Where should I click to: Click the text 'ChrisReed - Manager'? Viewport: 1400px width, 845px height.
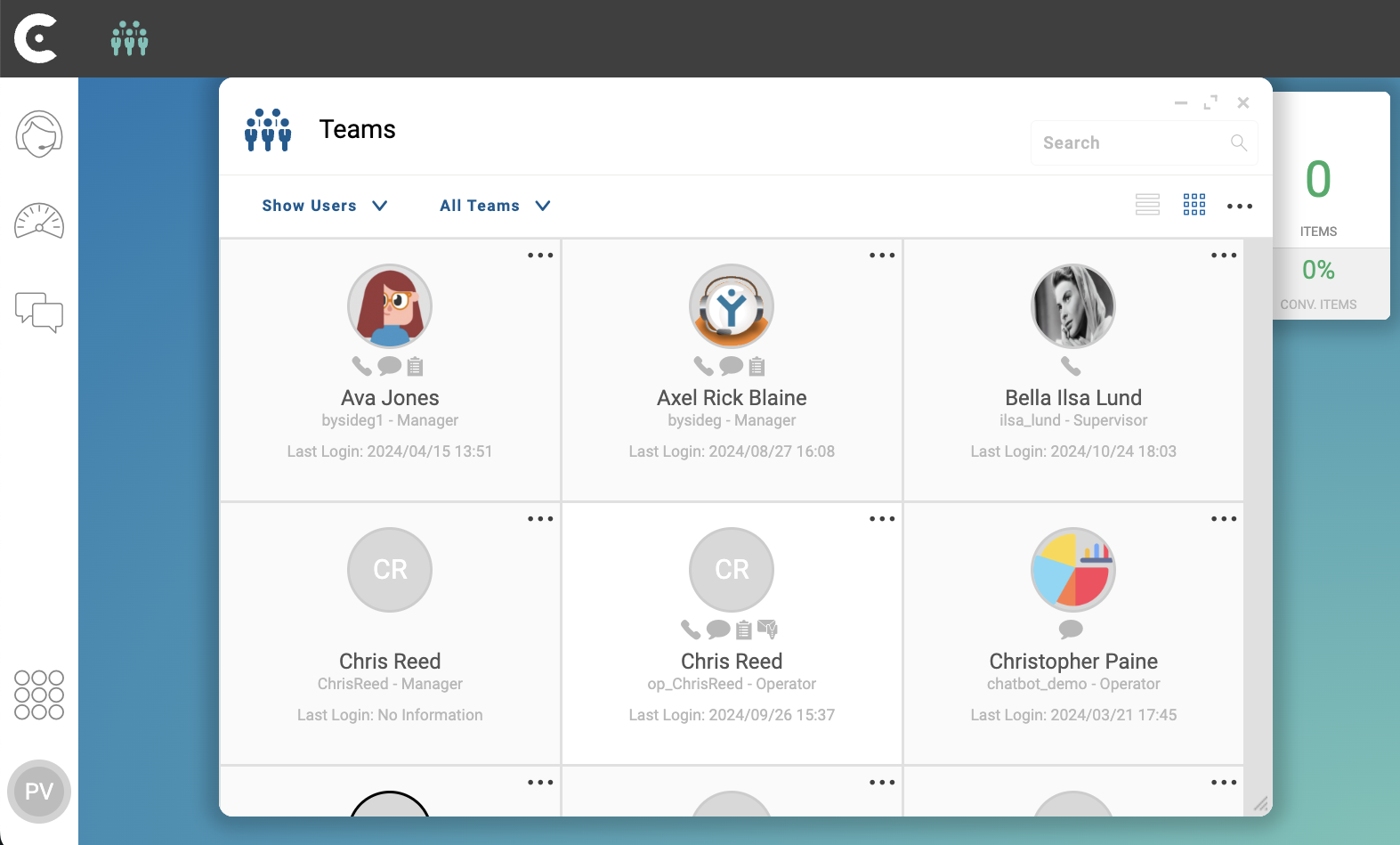tap(390, 684)
